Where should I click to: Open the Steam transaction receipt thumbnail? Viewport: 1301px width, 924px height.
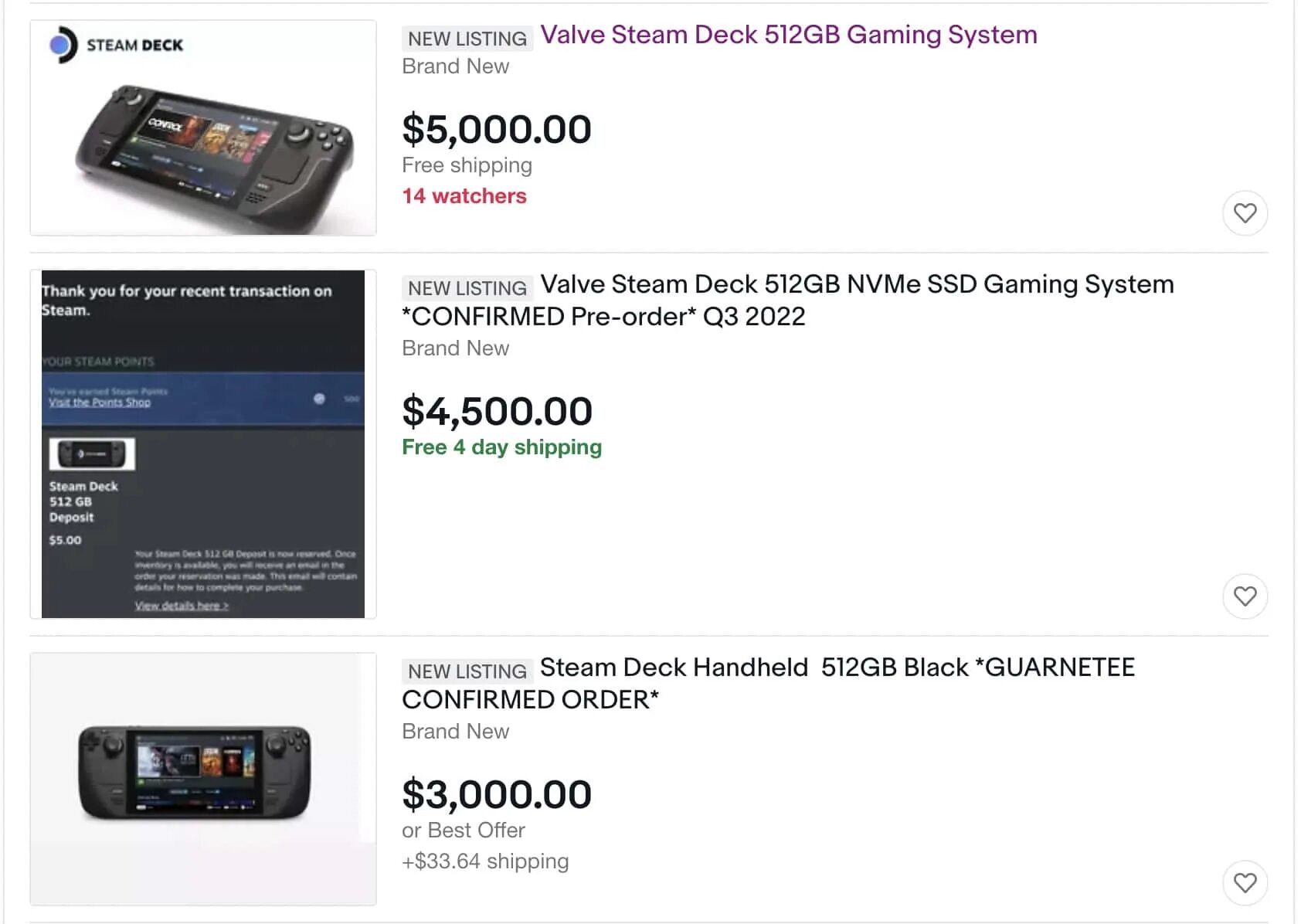coord(203,443)
